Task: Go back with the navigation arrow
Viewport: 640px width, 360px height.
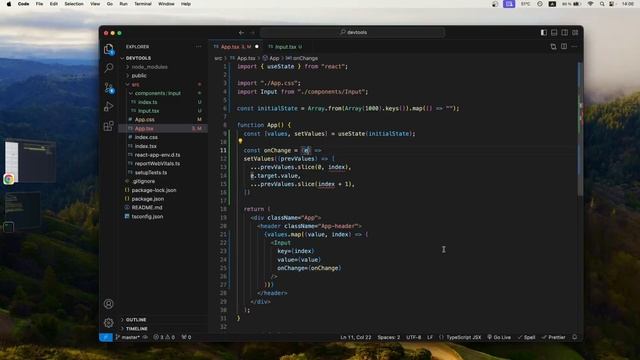Action: [x=242, y=33]
